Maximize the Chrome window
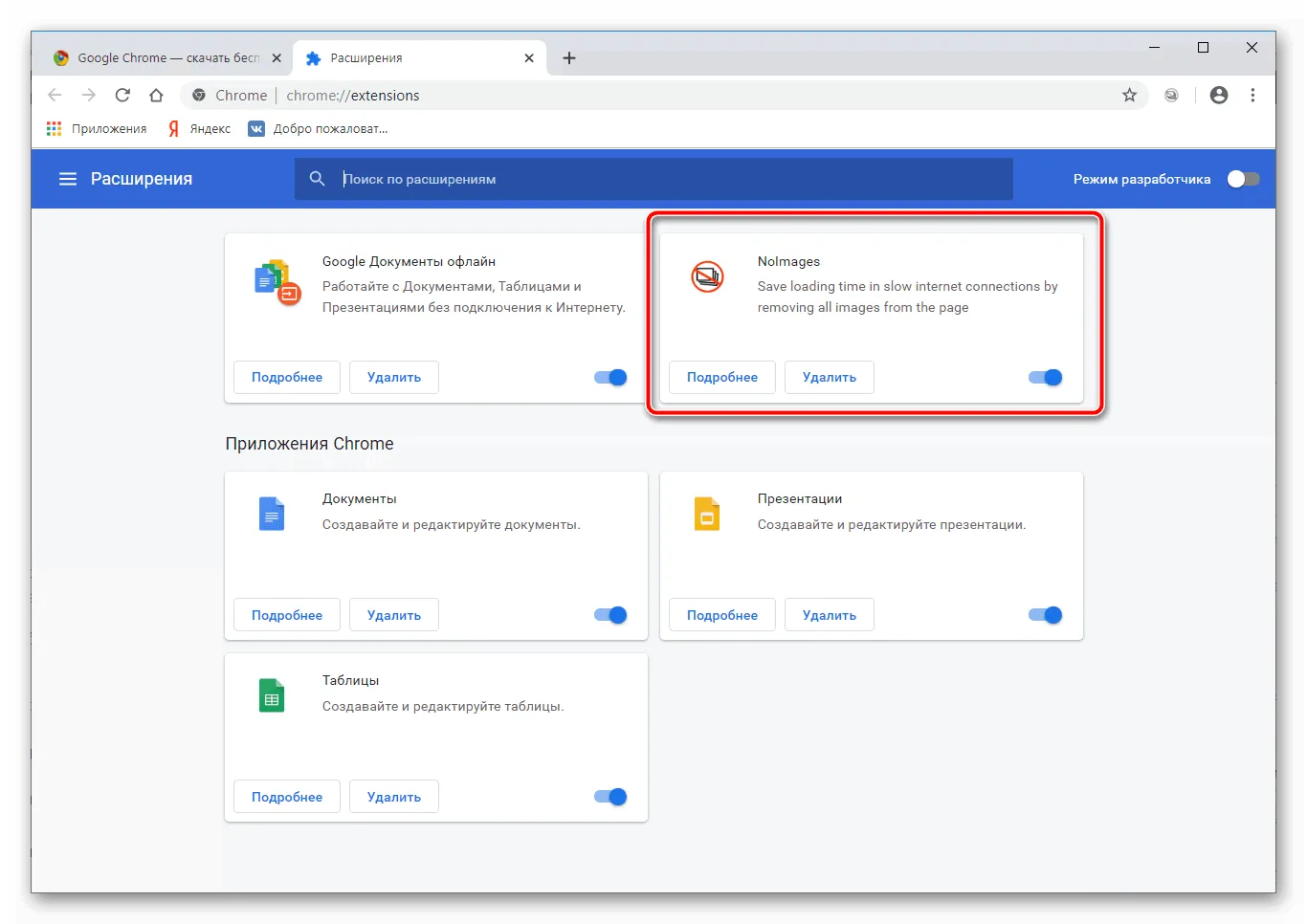This screenshot has height=924, width=1307. pos(1203,48)
